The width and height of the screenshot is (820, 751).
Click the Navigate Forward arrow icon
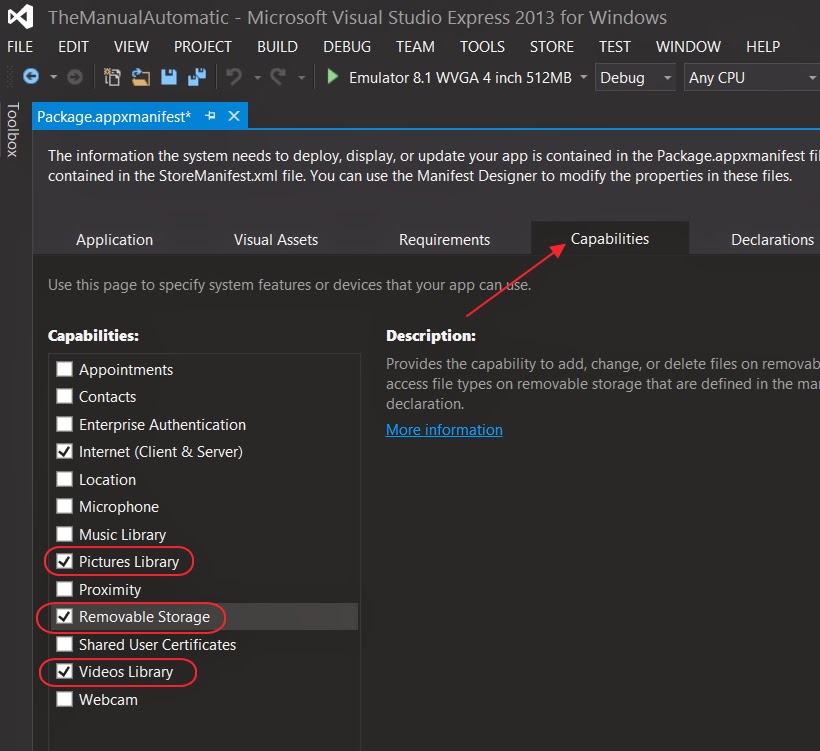click(75, 77)
